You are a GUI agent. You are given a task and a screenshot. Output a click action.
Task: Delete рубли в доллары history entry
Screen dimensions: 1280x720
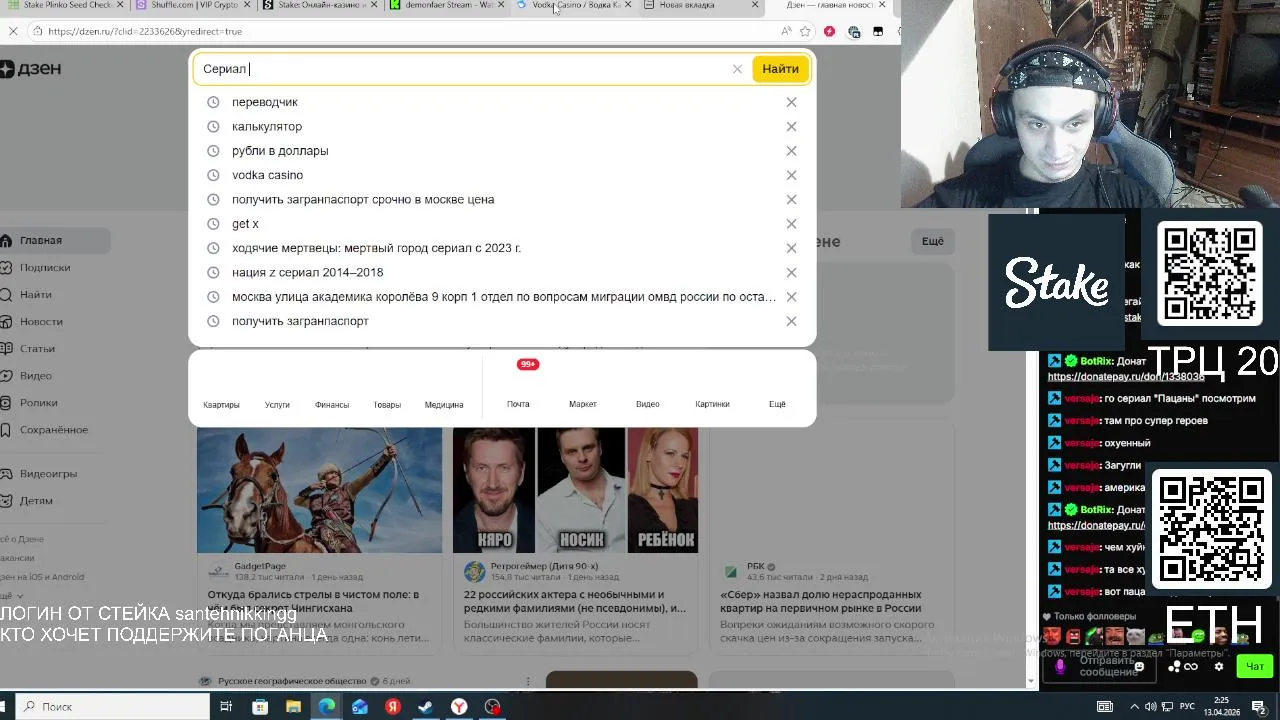click(x=791, y=151)
